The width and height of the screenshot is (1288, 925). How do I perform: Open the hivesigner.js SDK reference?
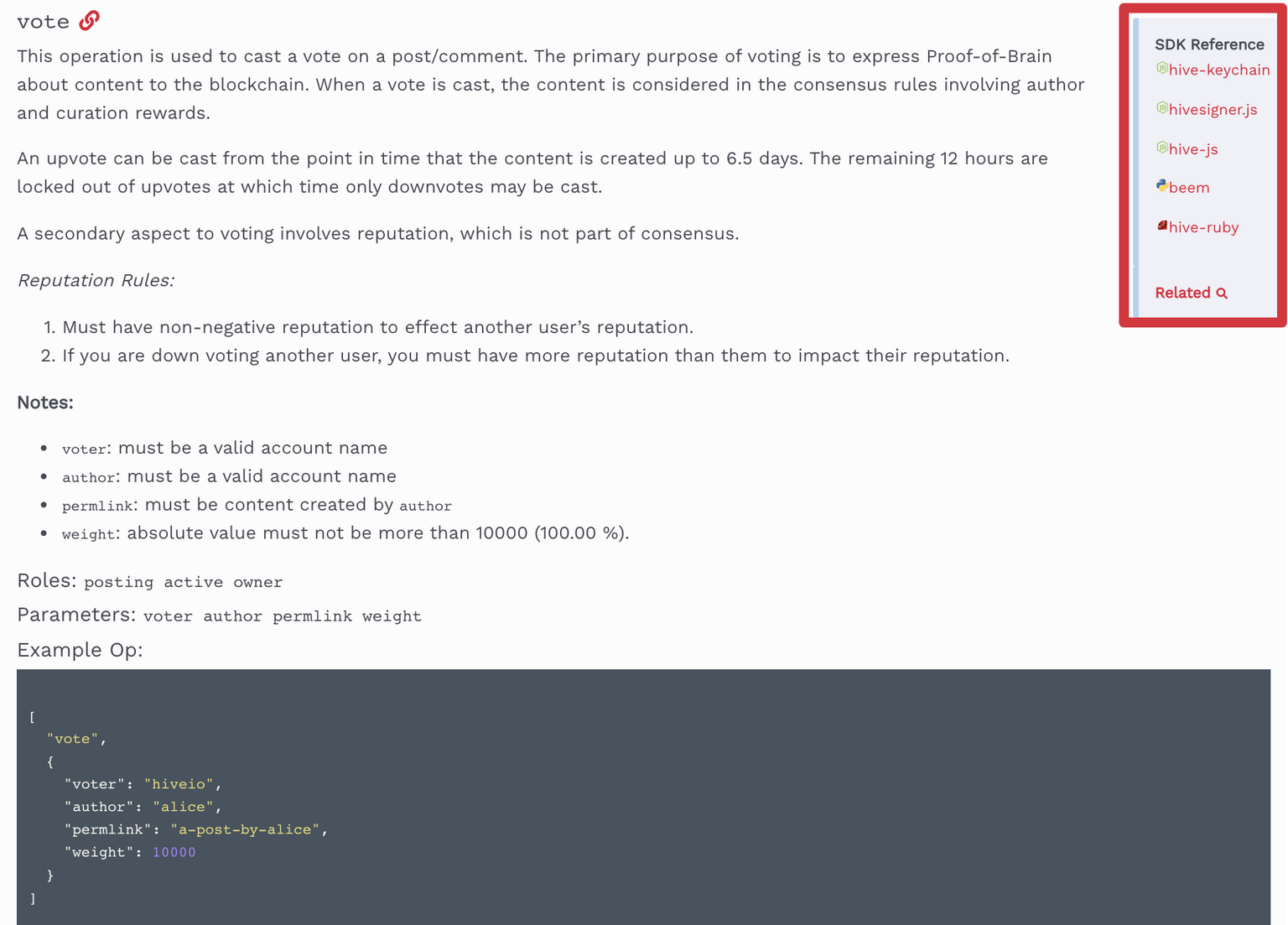[x=1213, y=110]
